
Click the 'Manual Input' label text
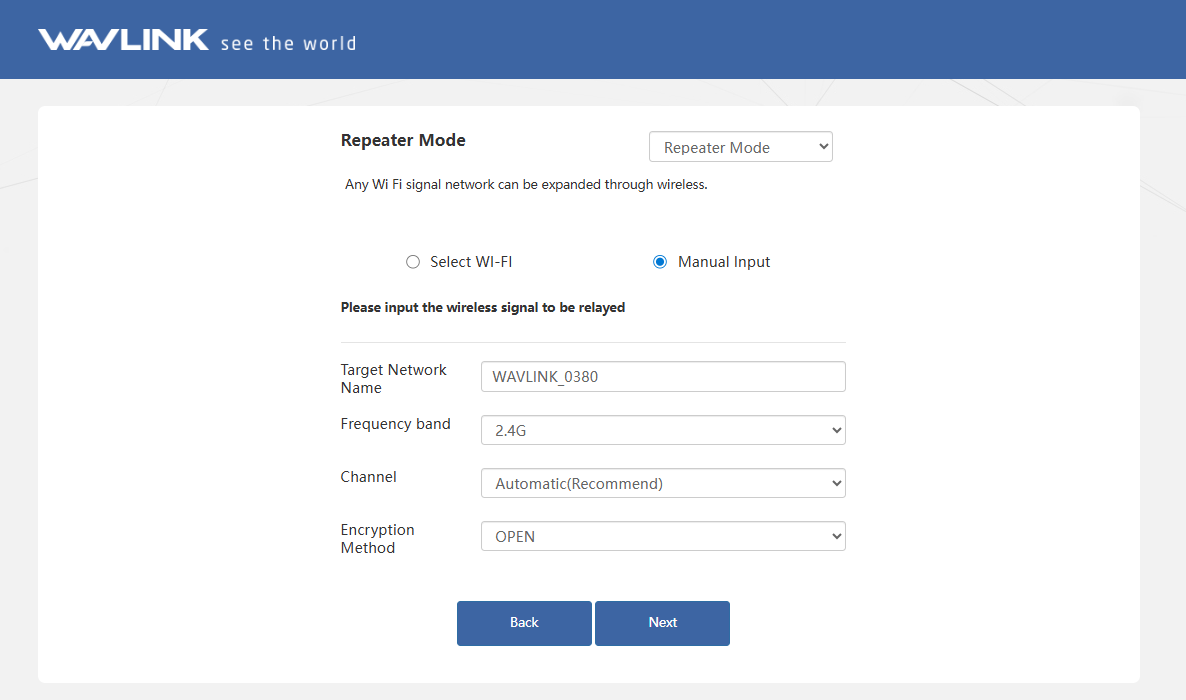pos(724,262)
